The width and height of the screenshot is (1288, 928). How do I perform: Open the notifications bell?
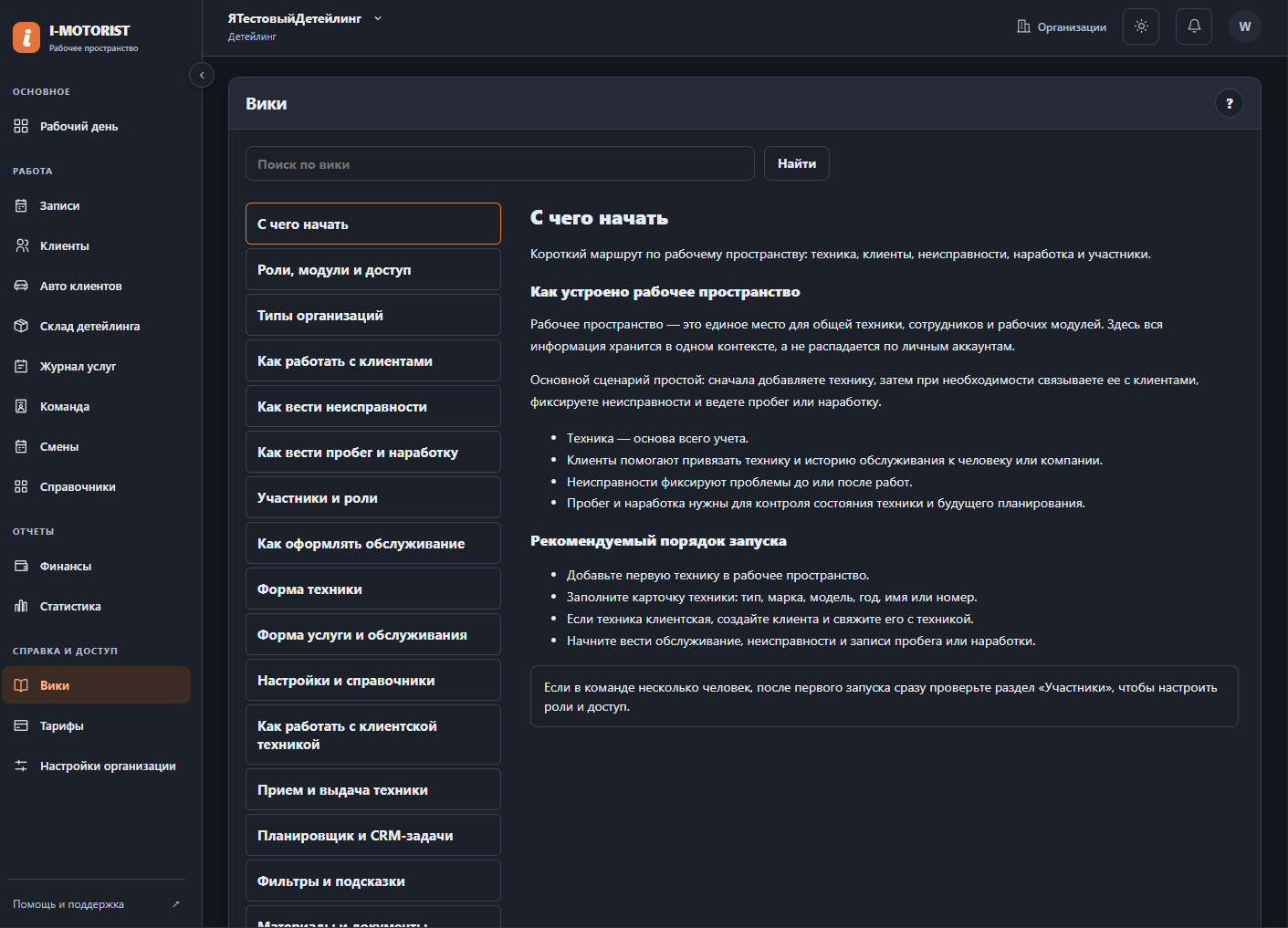1194,26
